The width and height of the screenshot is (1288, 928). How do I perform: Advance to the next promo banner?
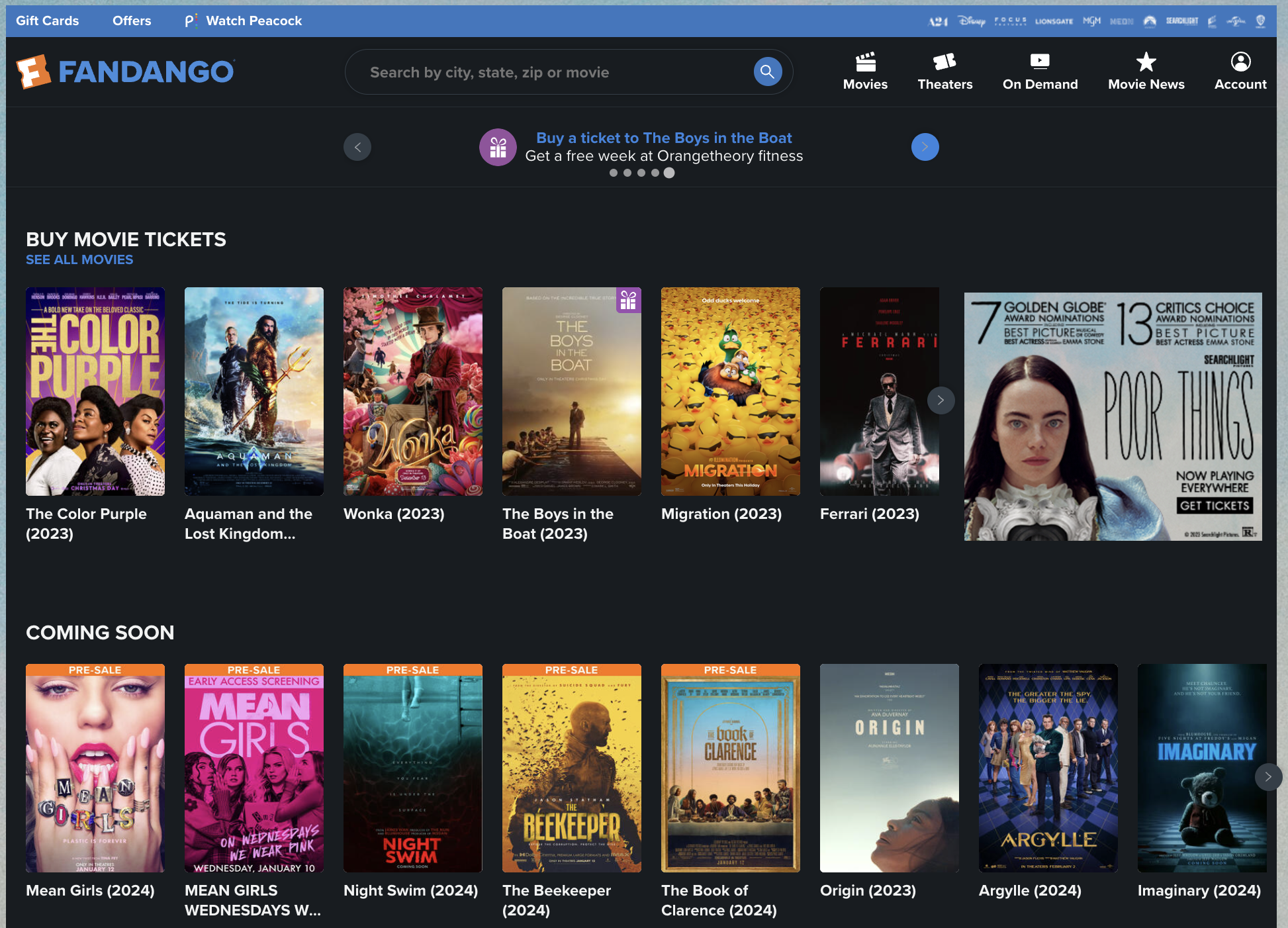(925, 147)
